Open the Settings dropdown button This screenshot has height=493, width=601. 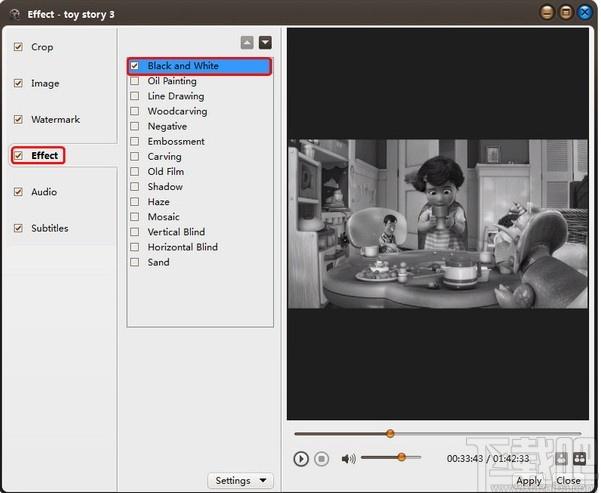click(240, 481)
